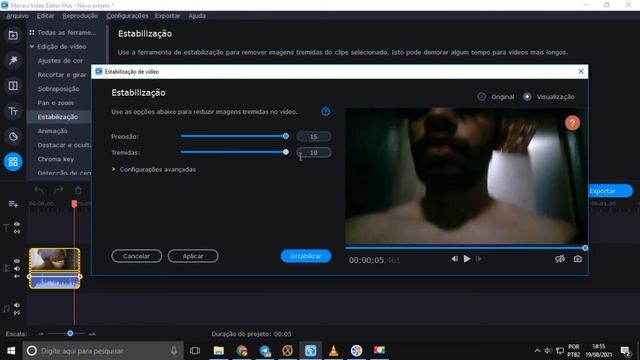Select Pan e zoom tool

[x=56, y=103]
